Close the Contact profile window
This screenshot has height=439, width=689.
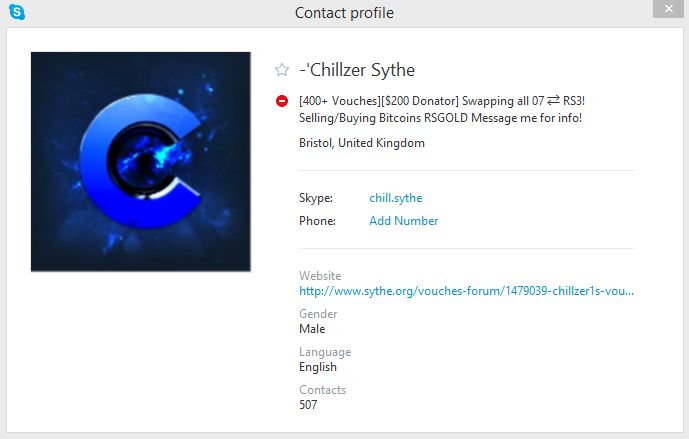668,9
